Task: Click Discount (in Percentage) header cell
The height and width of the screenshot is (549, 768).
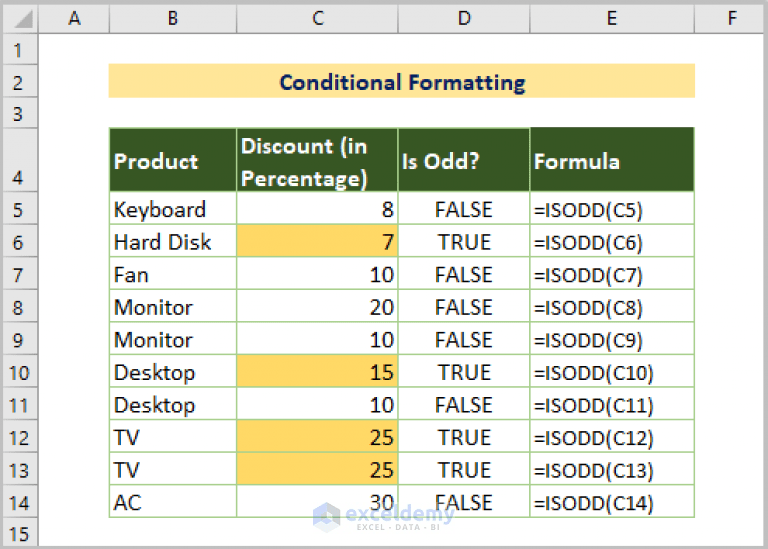Action: 317,160
